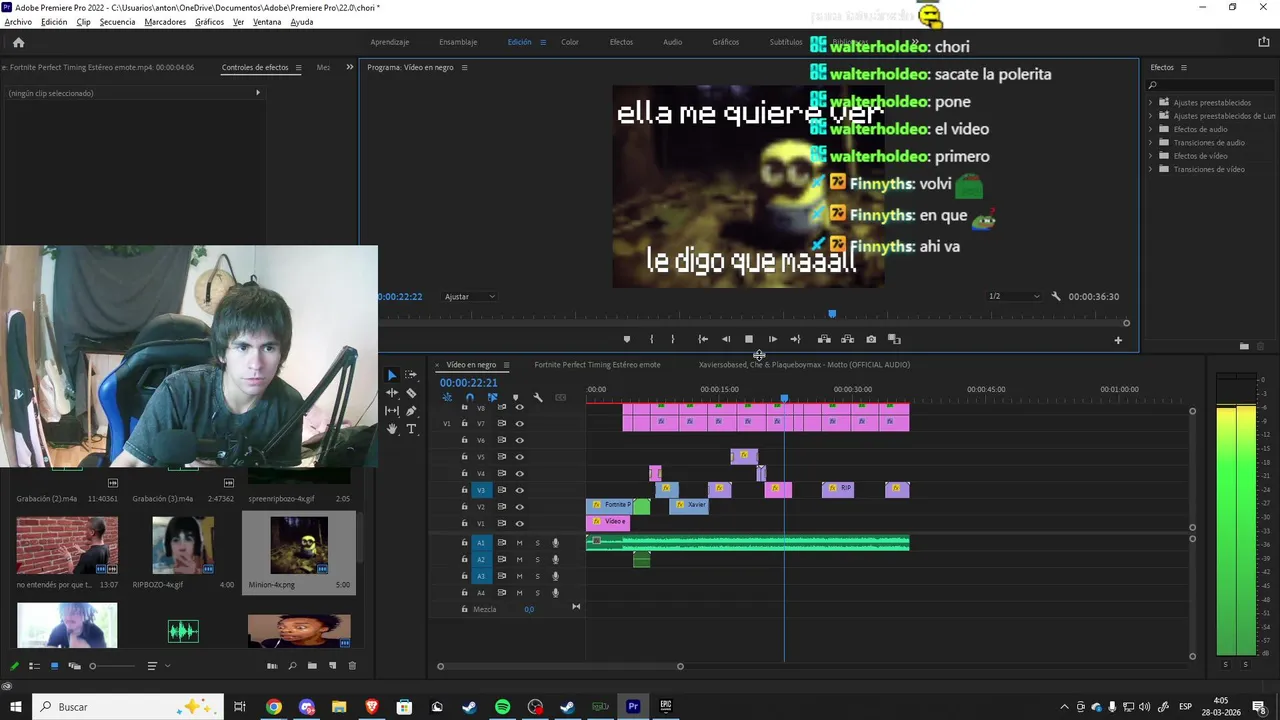Open the Edición workspace menu icon
Viewport: 1280px width, 720px height.
543,42
